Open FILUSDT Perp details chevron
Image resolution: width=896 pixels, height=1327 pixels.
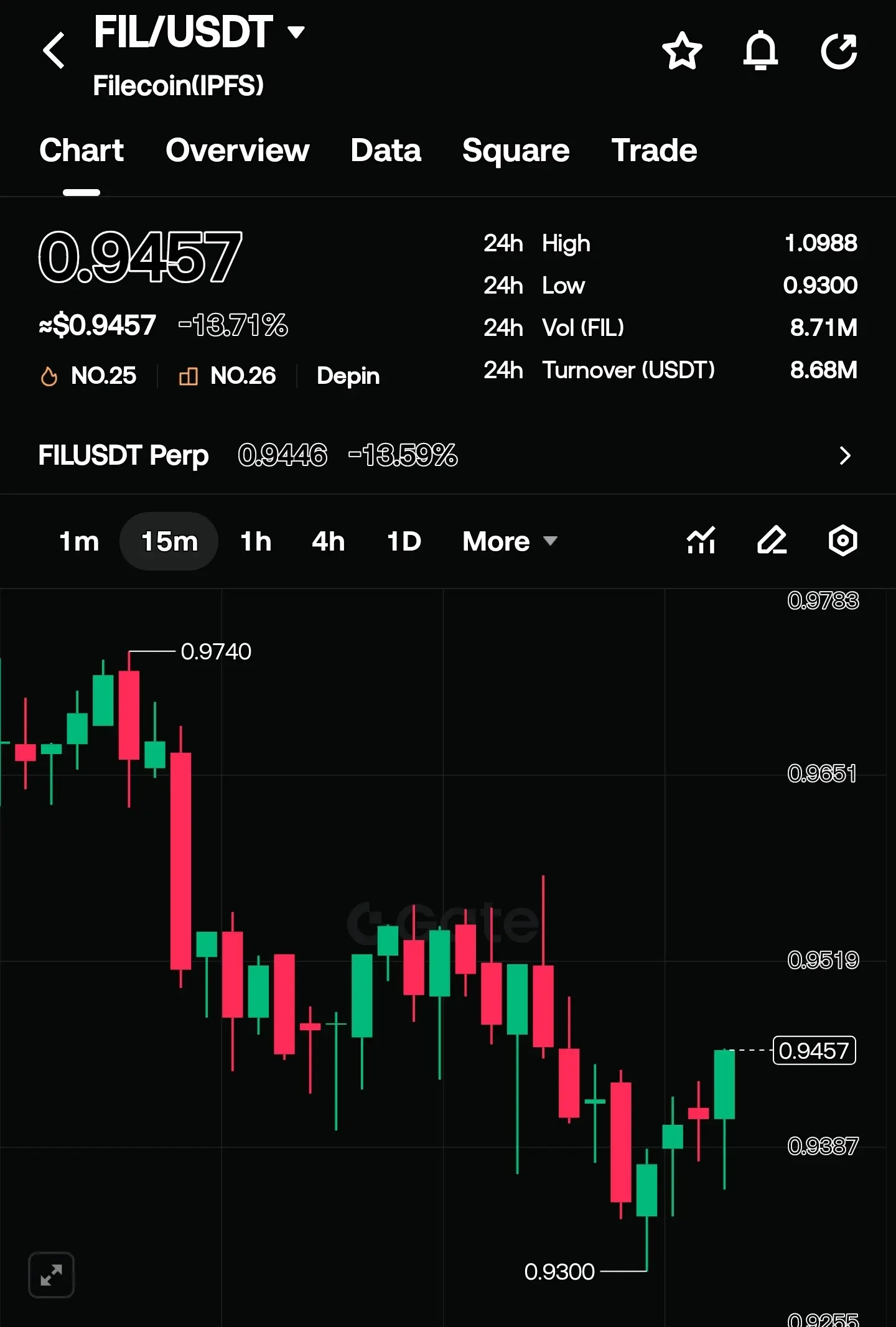pos(844,455)
